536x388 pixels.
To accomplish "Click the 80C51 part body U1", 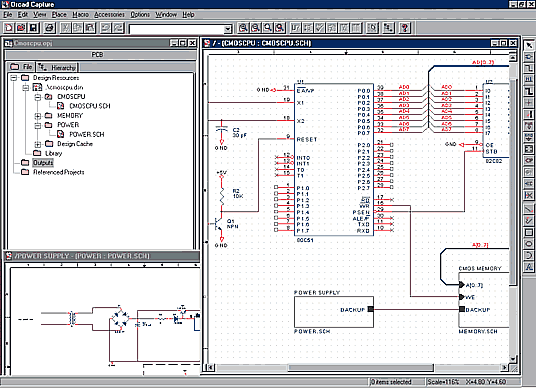I will [x=334, y=160].
